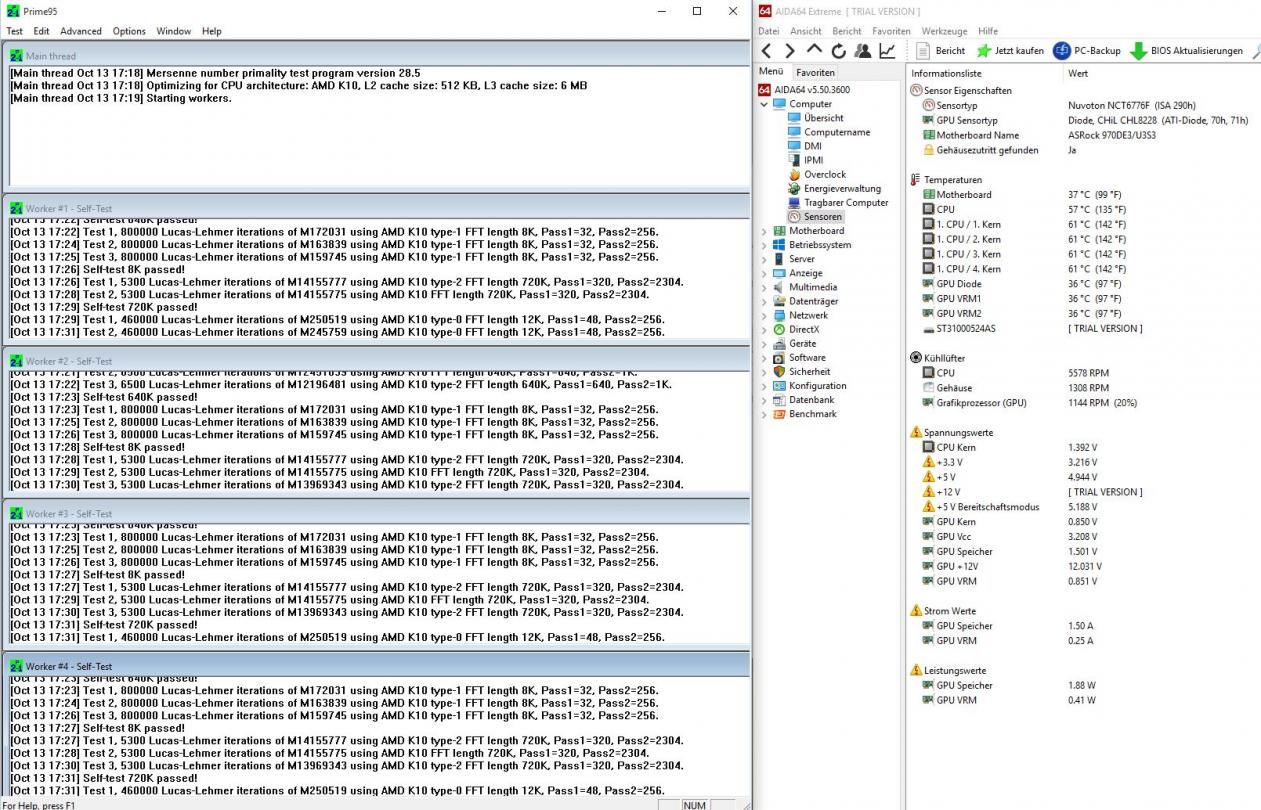Open the Ansicht menu in AIDA64
The image size is (1261, 810).
pyautogui.click(x=805, y=31)
